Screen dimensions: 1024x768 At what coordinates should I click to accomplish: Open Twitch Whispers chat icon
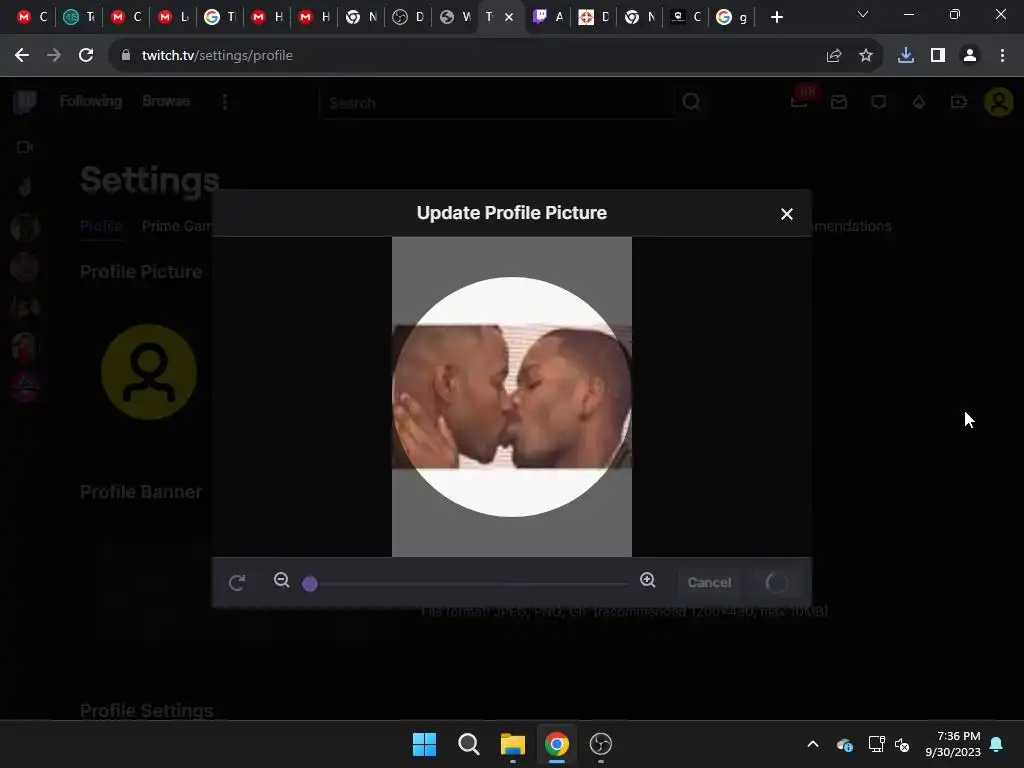(x=879, y=102)
